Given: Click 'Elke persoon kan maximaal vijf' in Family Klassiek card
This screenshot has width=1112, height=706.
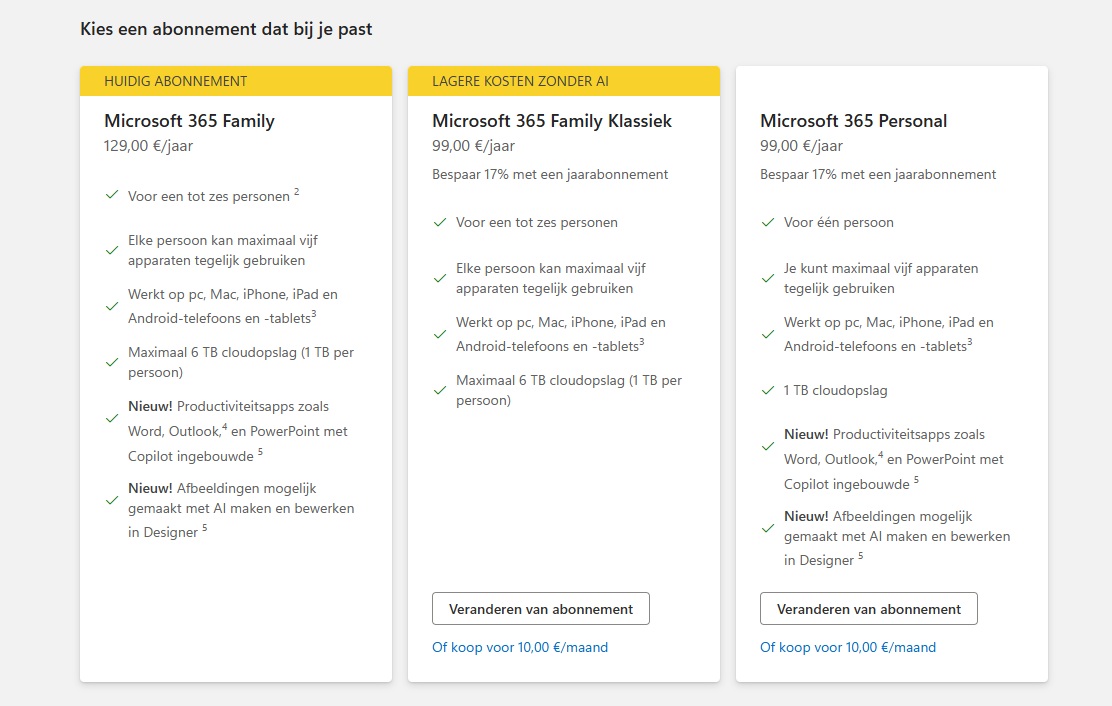Looking at the screenshot, I should [x=551, y=278].
